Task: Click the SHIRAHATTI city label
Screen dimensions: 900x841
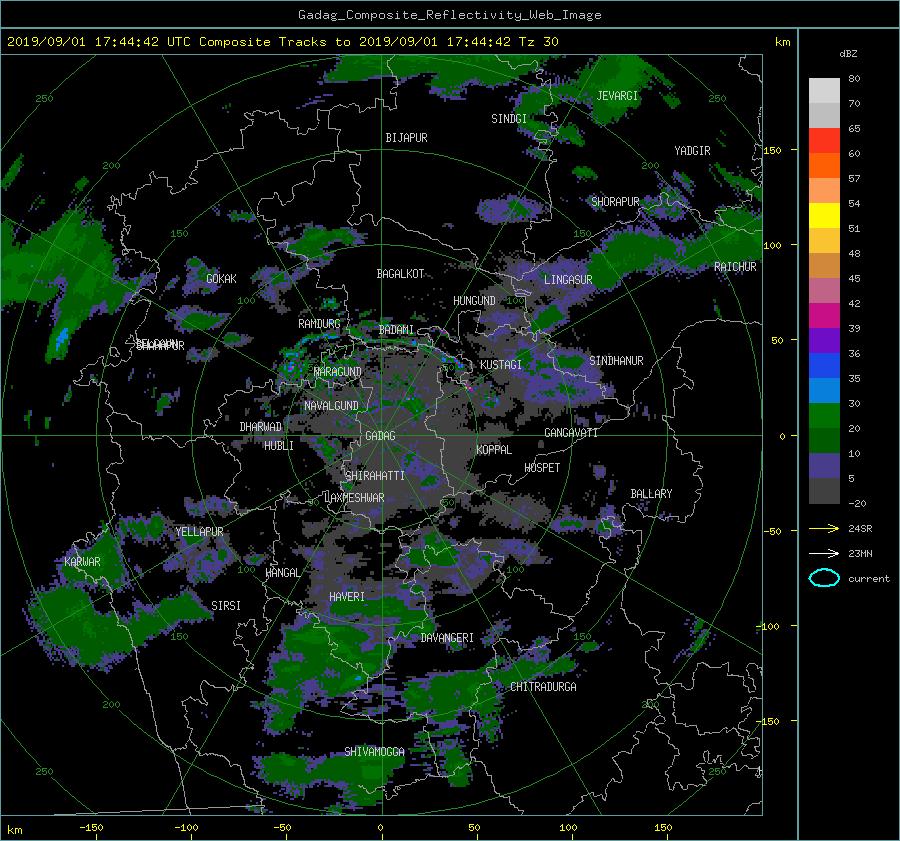Action: (375, 476)
